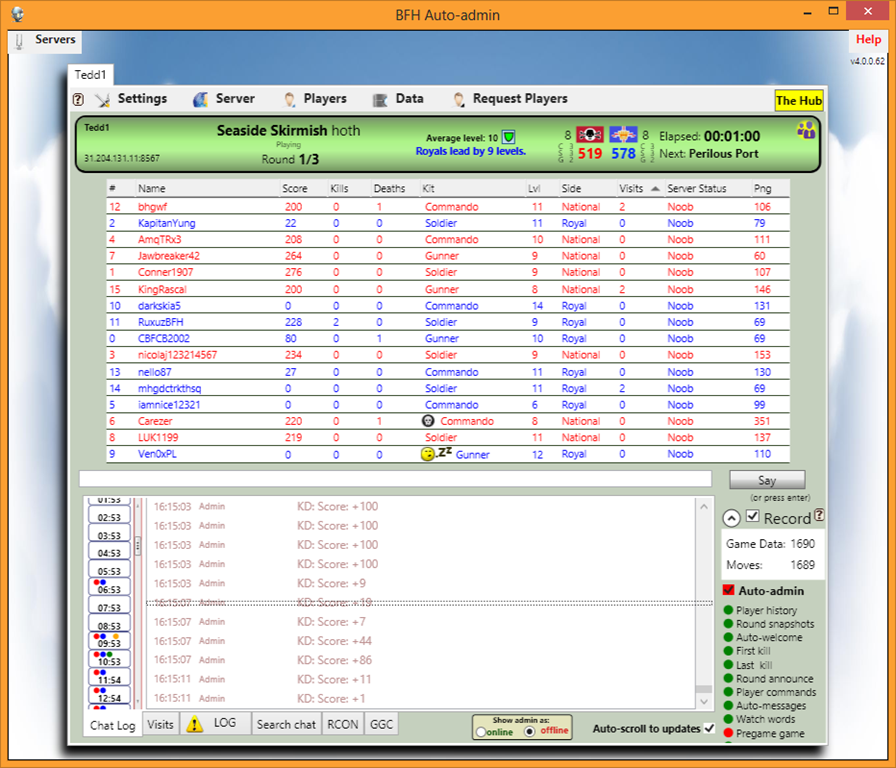Switch to the Visits tab
896x768 pixels.
click(x=160, y=725)
